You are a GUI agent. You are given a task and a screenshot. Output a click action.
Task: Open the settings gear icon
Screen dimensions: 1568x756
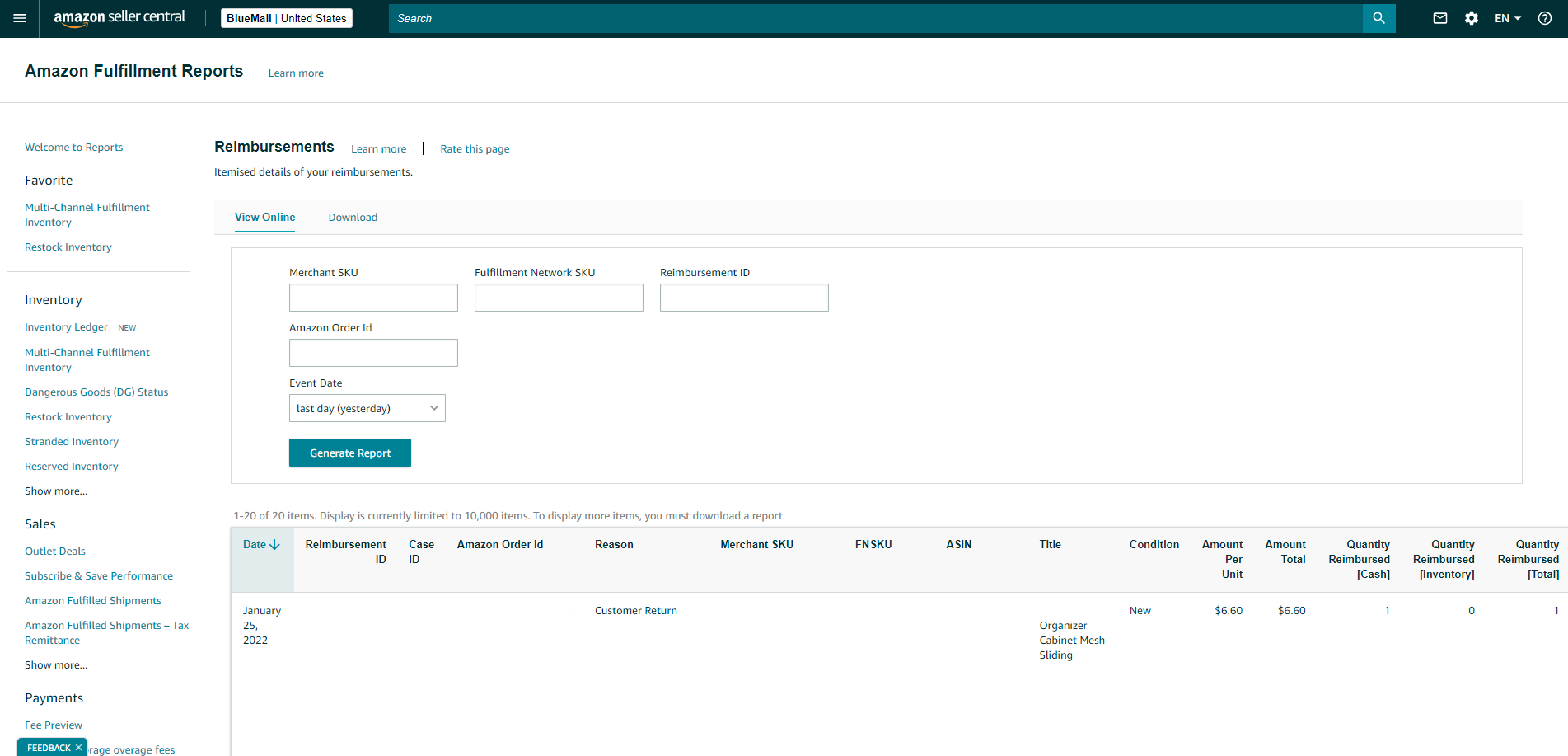[1471, 18]
